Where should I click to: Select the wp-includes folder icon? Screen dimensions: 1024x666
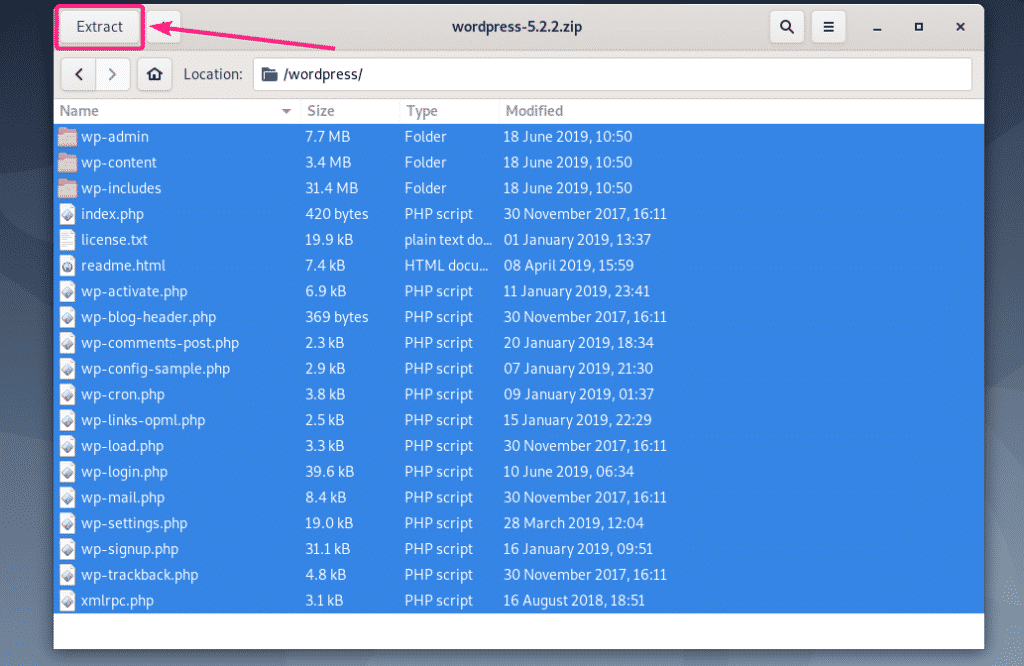67,188
